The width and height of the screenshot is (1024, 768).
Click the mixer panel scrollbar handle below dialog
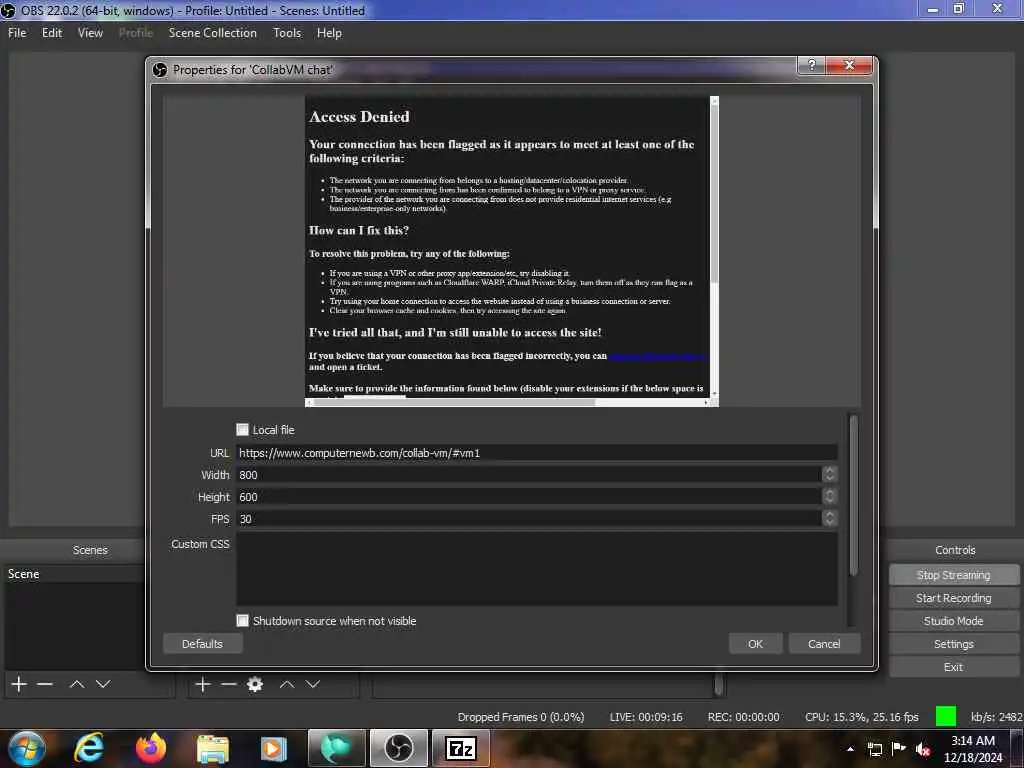click(718, 684)
